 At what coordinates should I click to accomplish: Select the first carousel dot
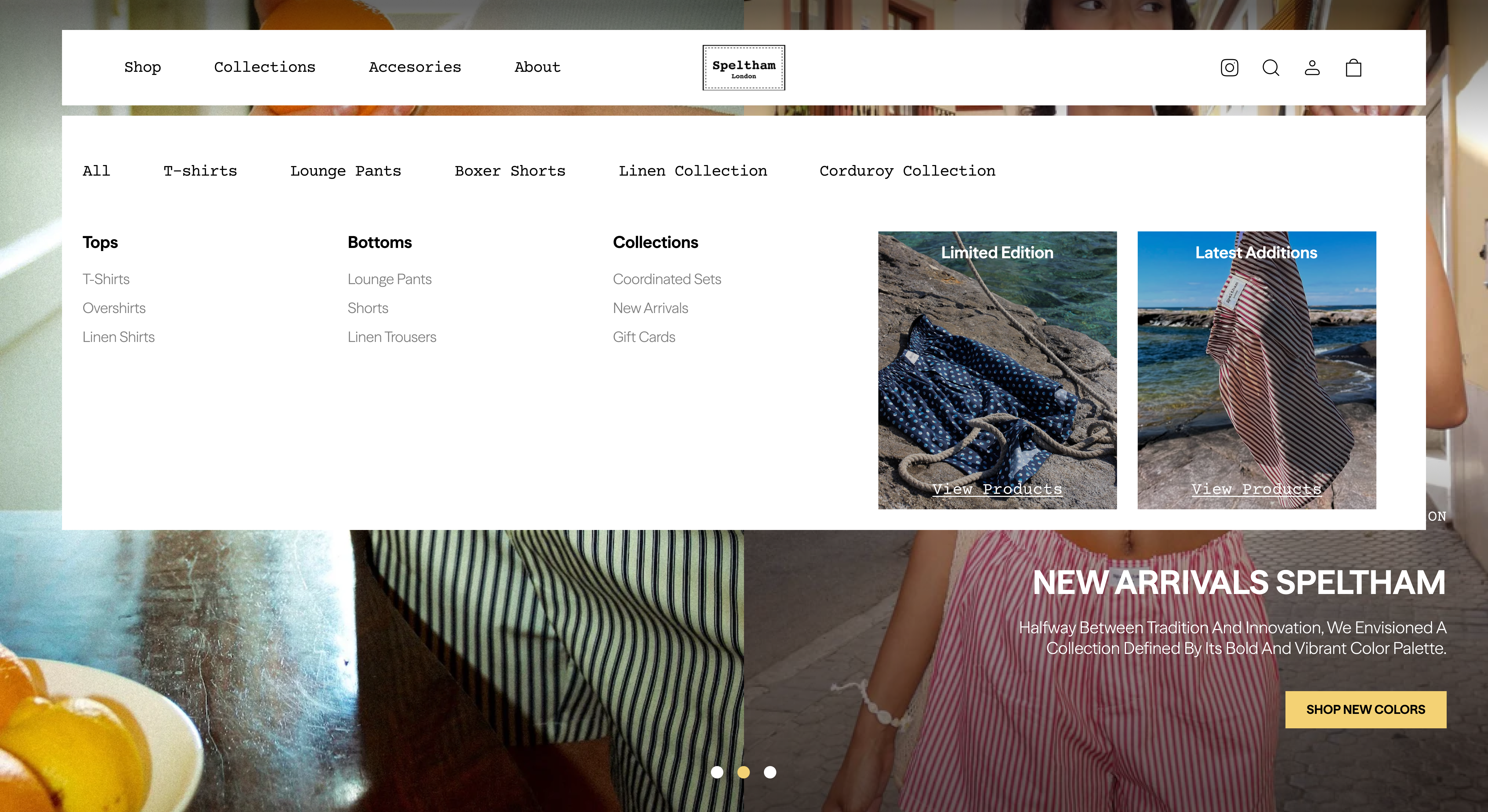718,772
